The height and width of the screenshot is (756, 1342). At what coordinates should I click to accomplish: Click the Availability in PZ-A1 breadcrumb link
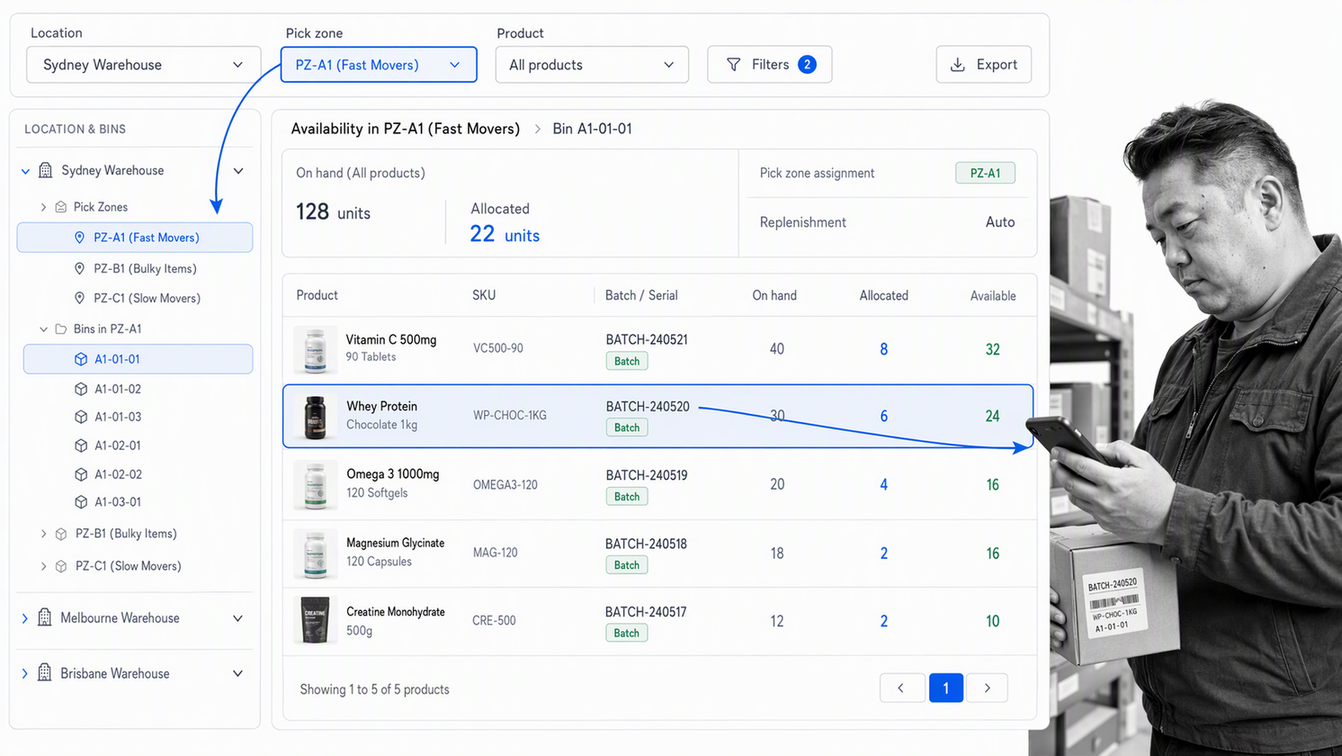click(405, 129)
